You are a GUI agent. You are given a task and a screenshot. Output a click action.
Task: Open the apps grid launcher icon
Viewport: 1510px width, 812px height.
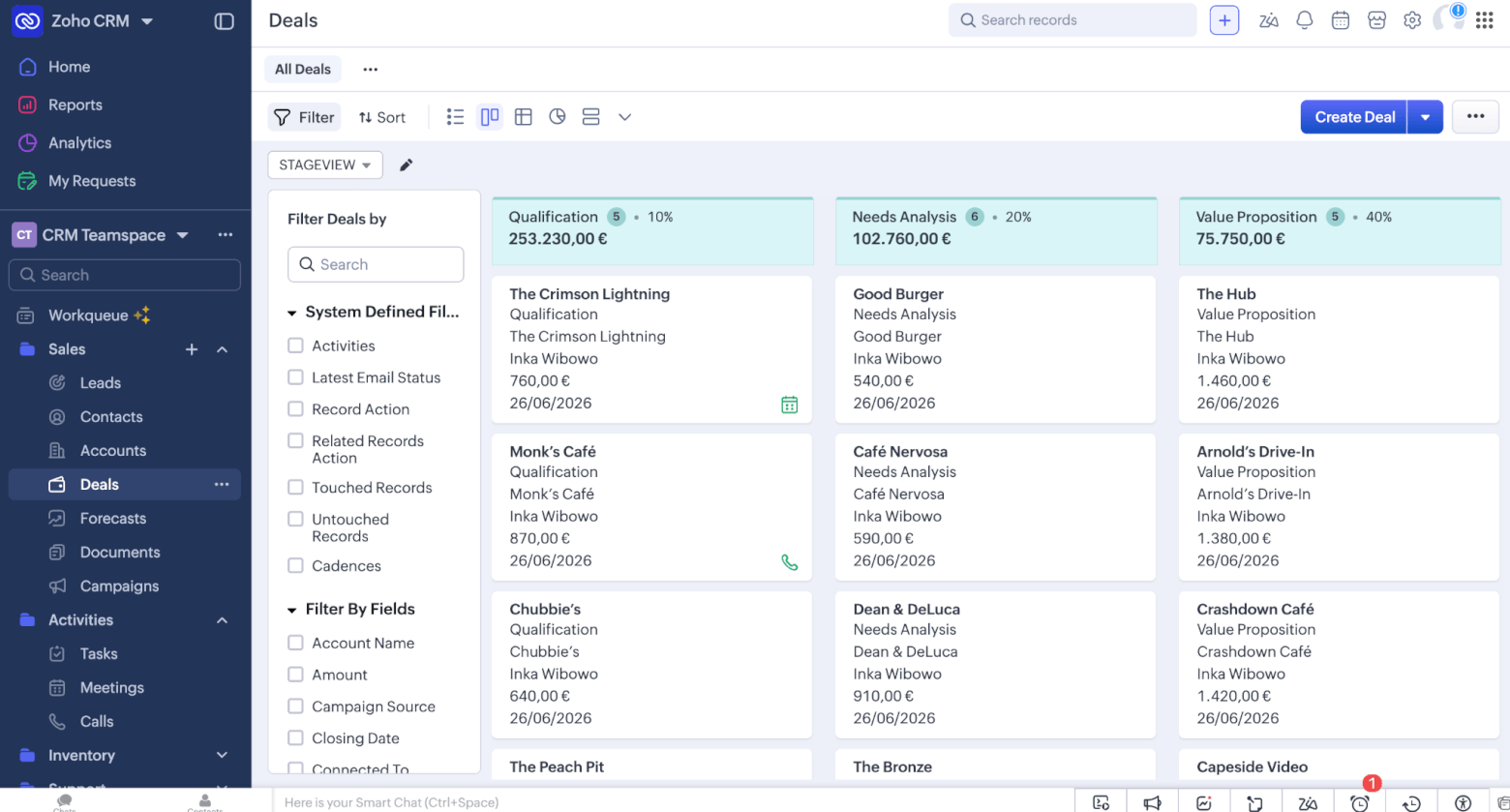pyautogui.click(x=1484, y=20)
